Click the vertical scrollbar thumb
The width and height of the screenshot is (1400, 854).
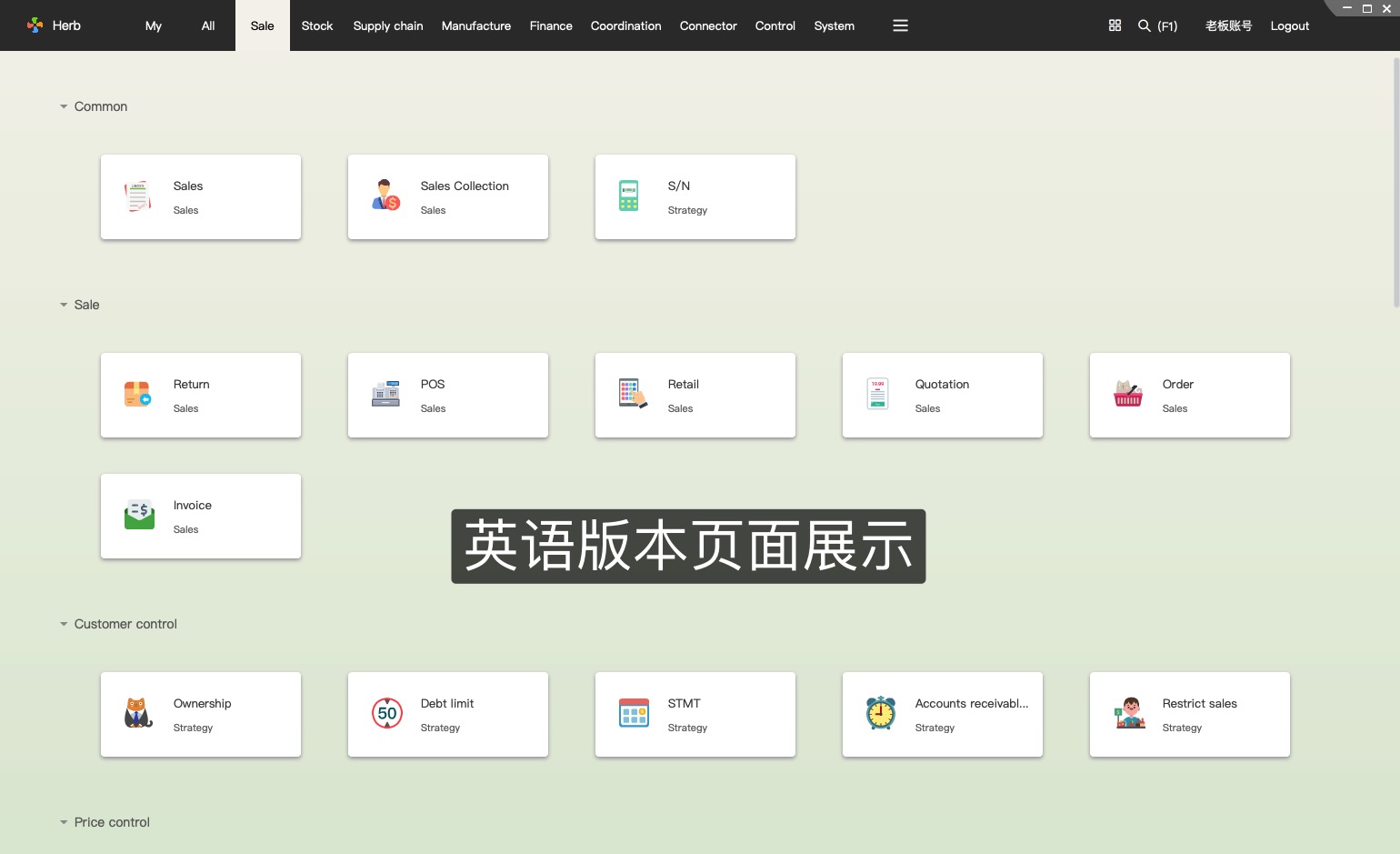tap(1396, 182)
